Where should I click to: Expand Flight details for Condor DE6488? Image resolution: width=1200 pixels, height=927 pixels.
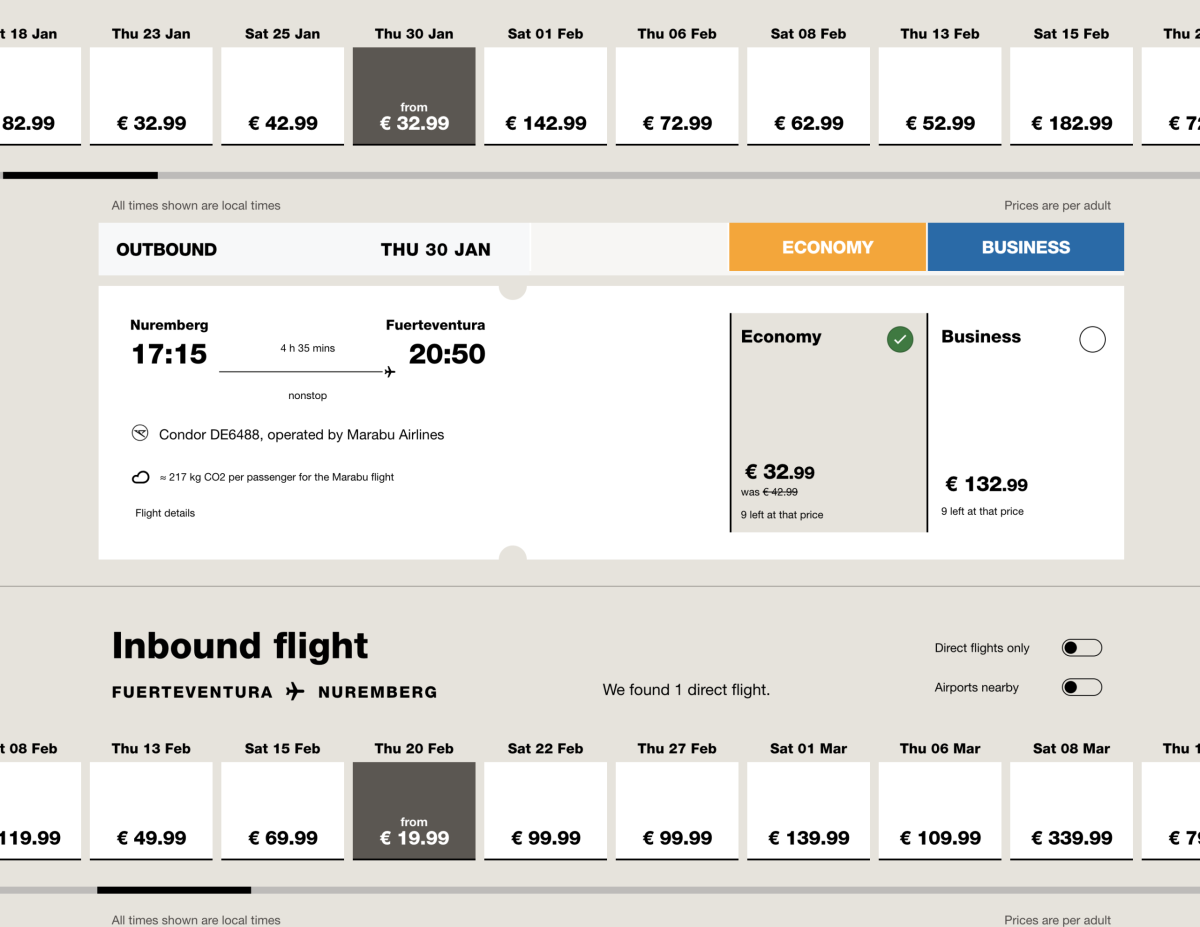165,513
